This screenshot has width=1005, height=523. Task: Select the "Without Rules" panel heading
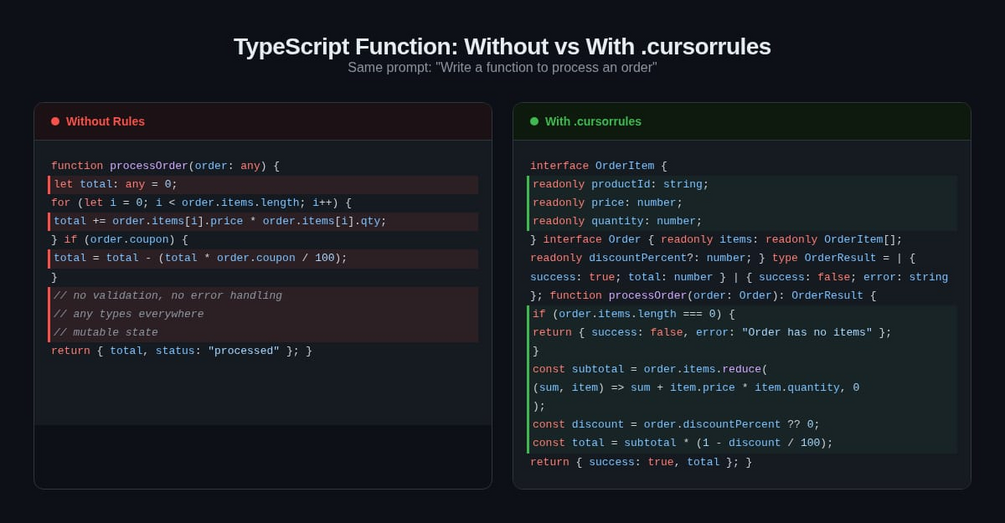(105, 121)
